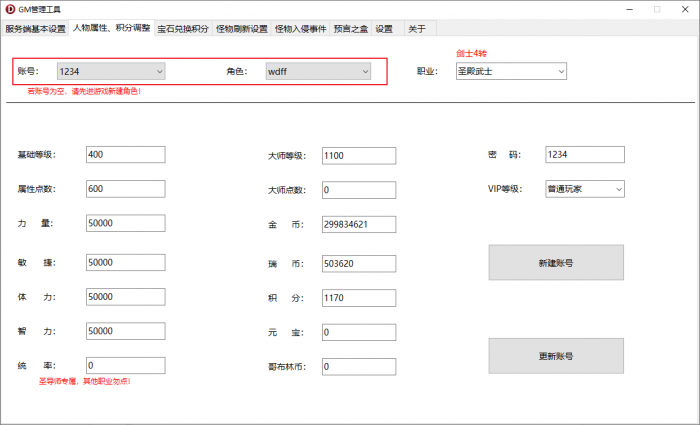Expand the 职业 dropdown showing 圣殿武士
Screen dimensions: 700x425
click(x=511, y=71)
